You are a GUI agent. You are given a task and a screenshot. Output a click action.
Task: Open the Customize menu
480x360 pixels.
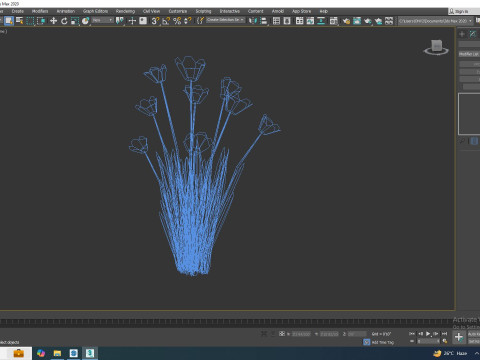(x=178, y=11)
